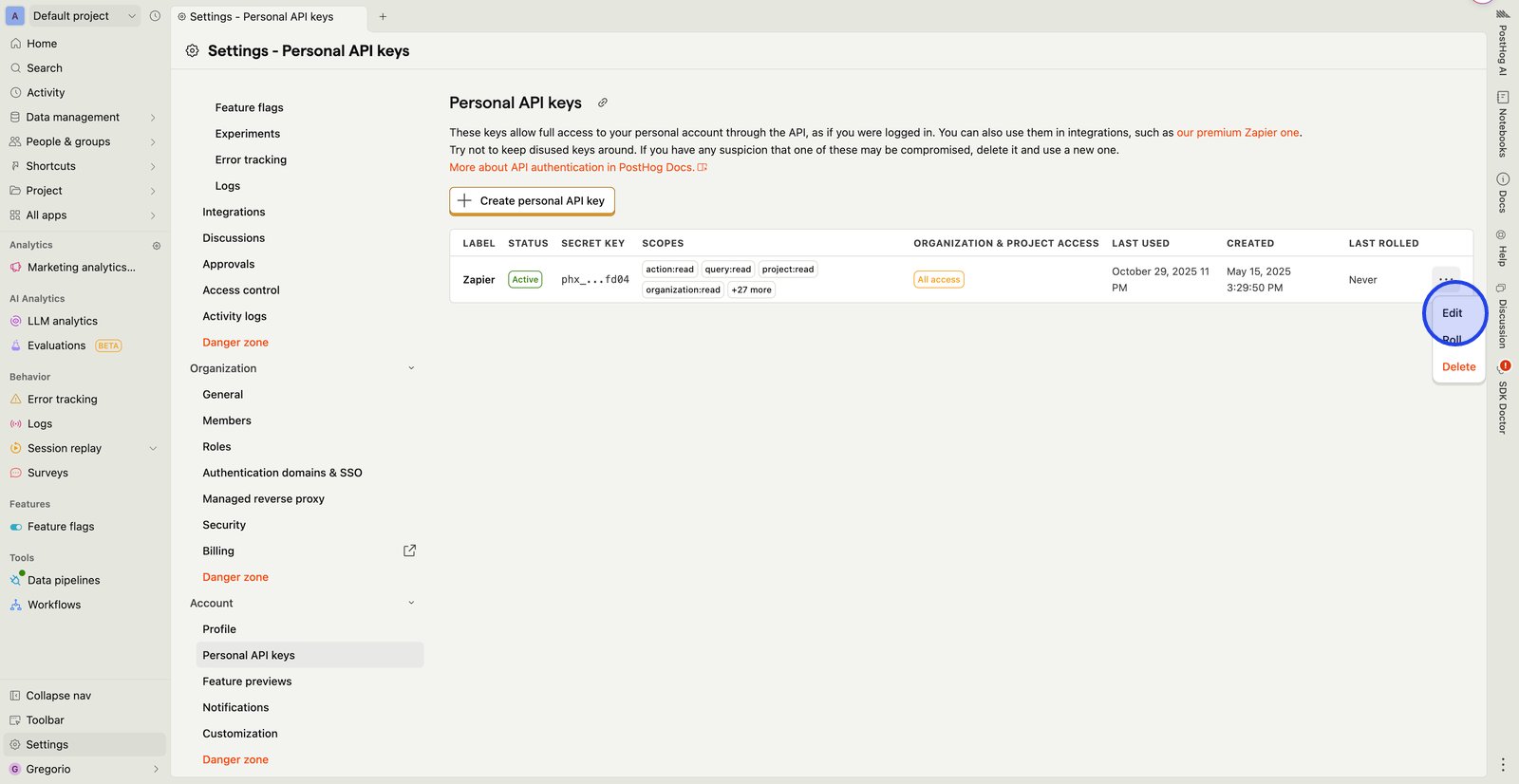Screen dimensions: 1519x784
Task: Select the Settings - Personal API keys tab
Action: click(x=261, y=16)
